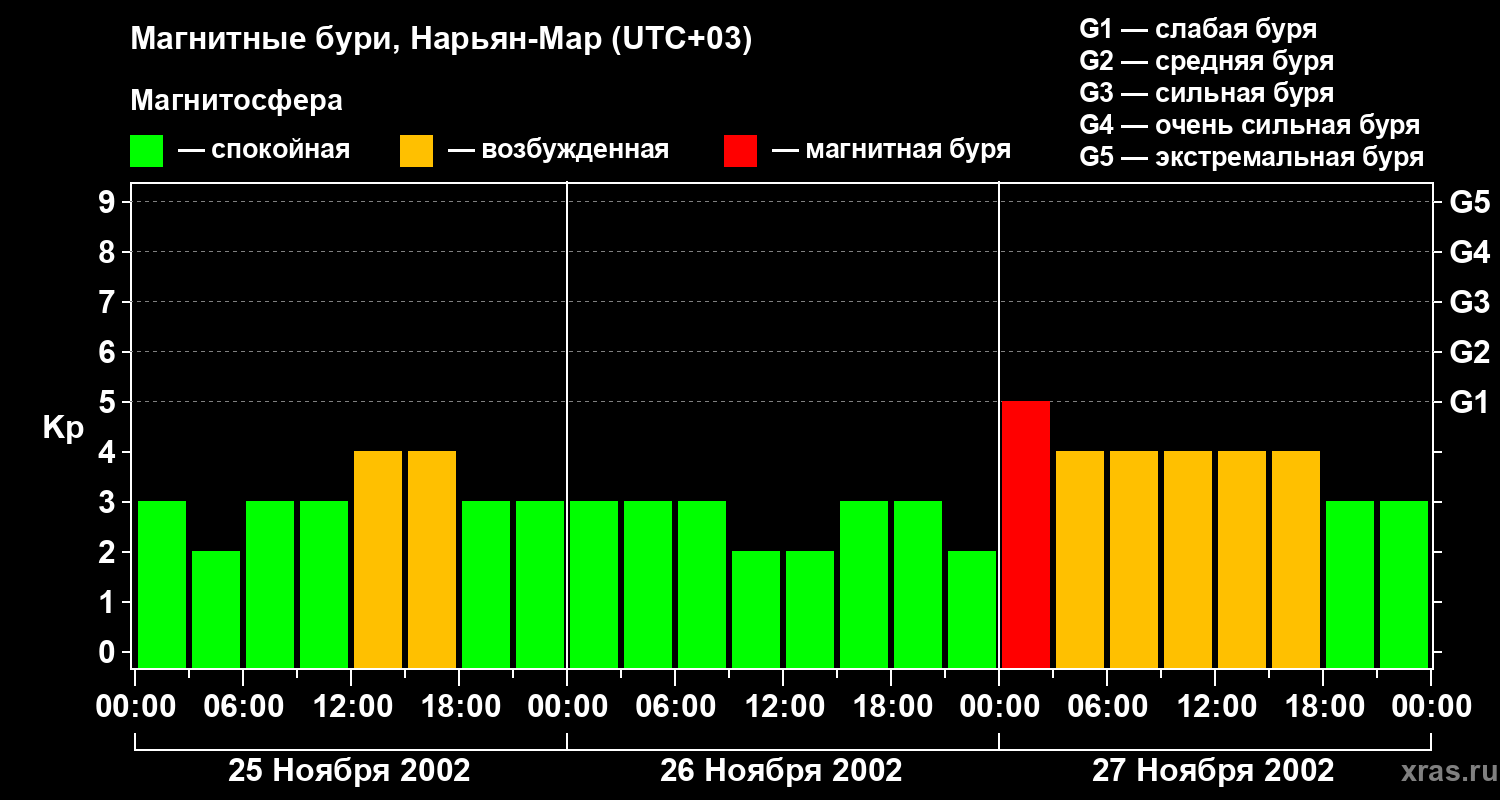
Task: Click the 'G2 — средняя буря' legend line
Action: [1206, 61]
